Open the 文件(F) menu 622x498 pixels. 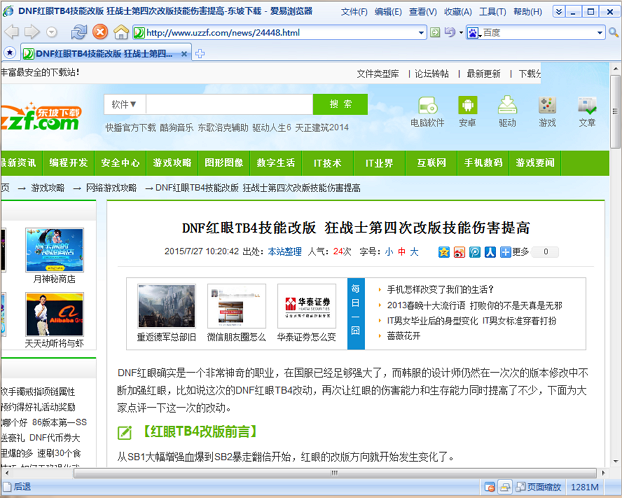pyautogui.click(x=354, y=12)
